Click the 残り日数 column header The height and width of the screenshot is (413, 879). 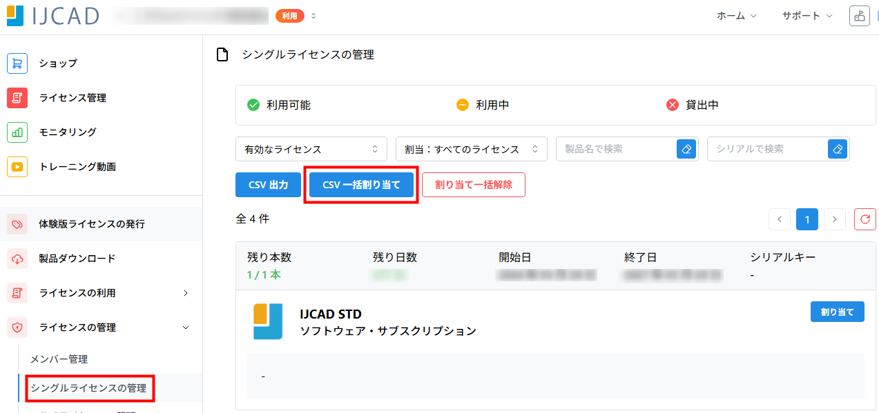(395, 257)
